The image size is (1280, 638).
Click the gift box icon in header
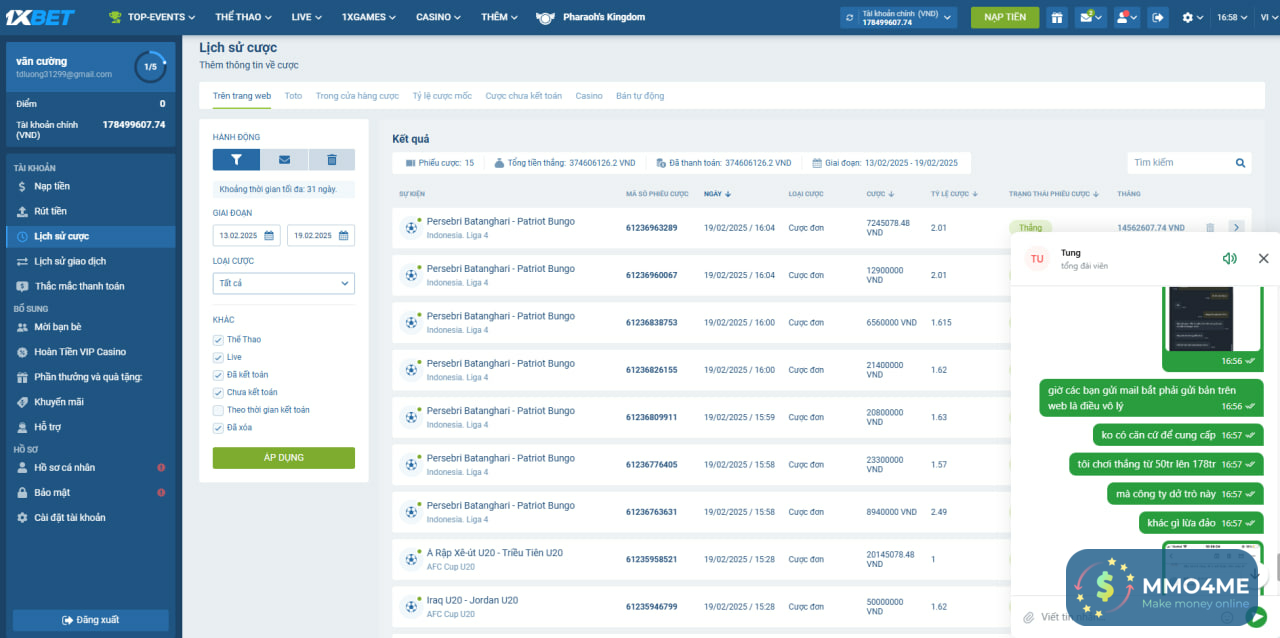coord(1057,17)
